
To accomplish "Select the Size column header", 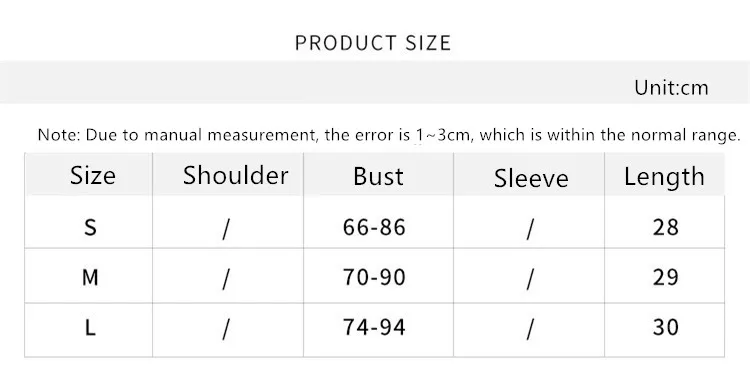I will (x=93, y=176).
